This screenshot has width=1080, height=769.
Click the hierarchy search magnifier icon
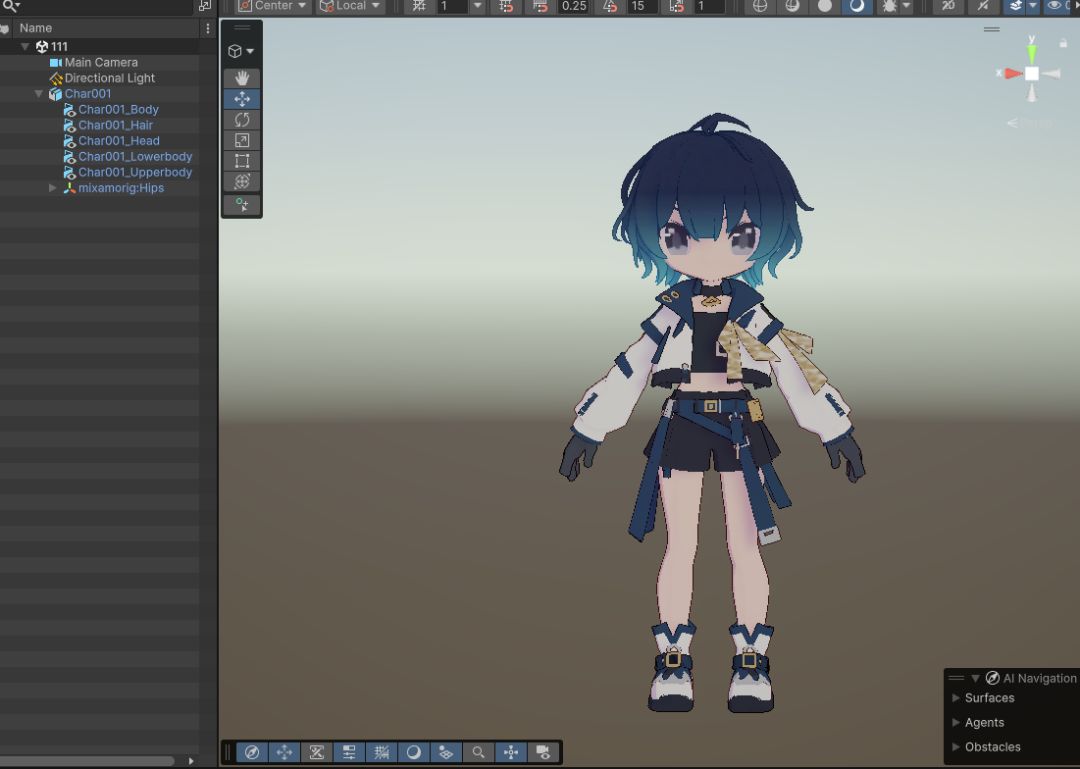coord(10,6)
